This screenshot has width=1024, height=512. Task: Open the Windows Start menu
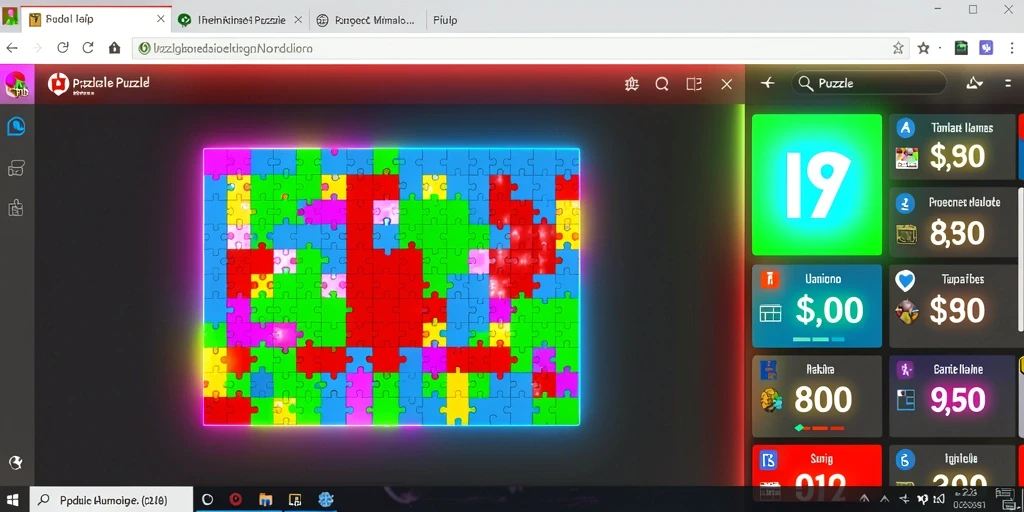pos(13,500)
